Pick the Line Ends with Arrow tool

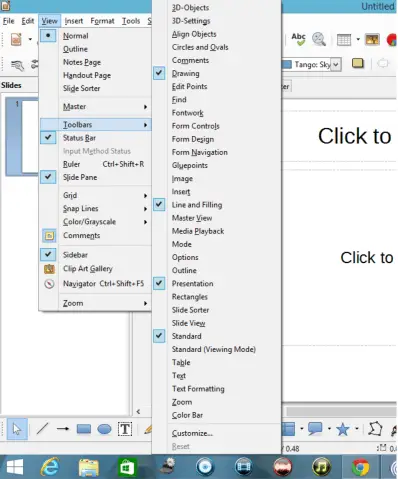pos(63,429)
